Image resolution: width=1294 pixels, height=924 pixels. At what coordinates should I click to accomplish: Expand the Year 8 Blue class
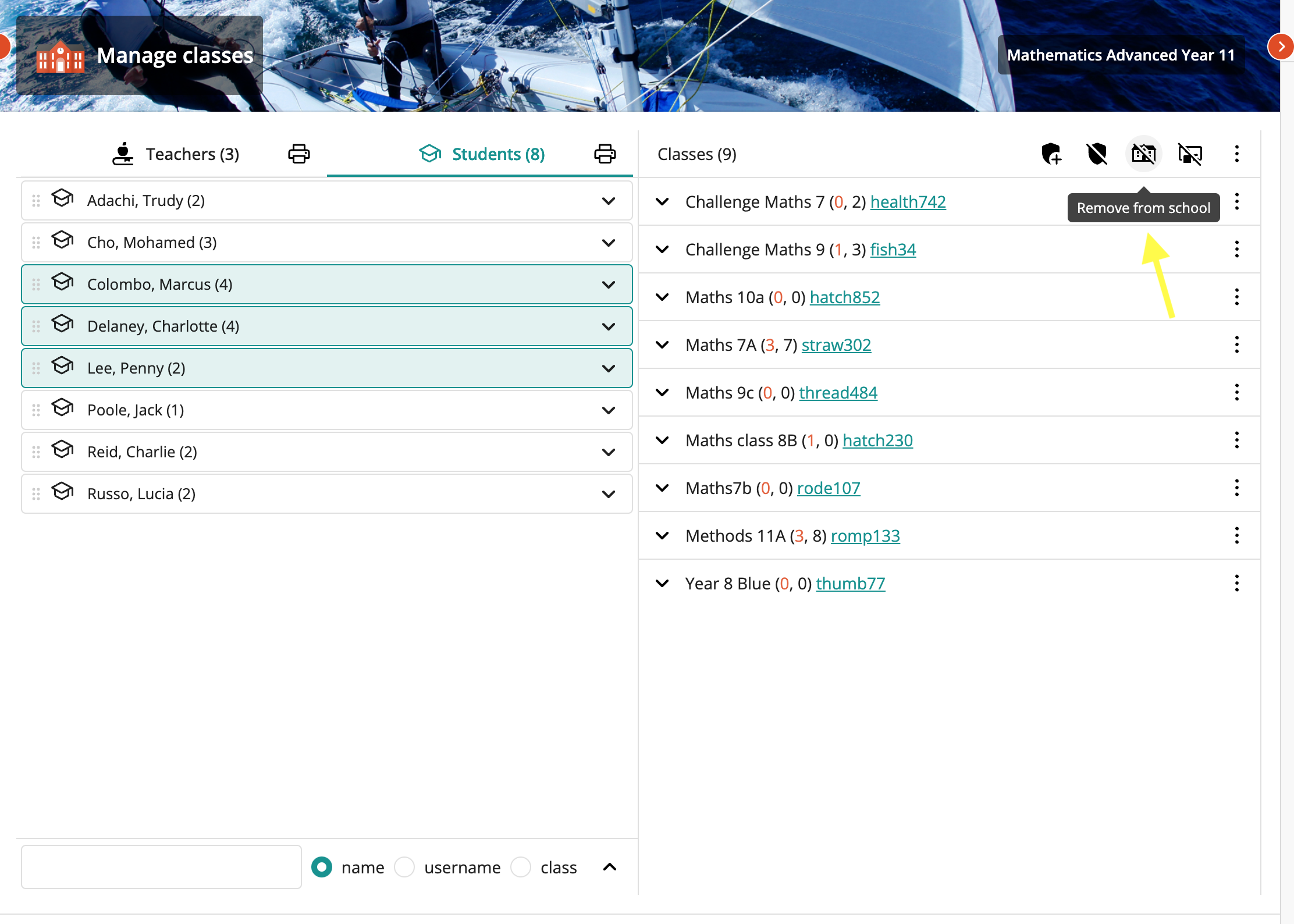[662, 584]
